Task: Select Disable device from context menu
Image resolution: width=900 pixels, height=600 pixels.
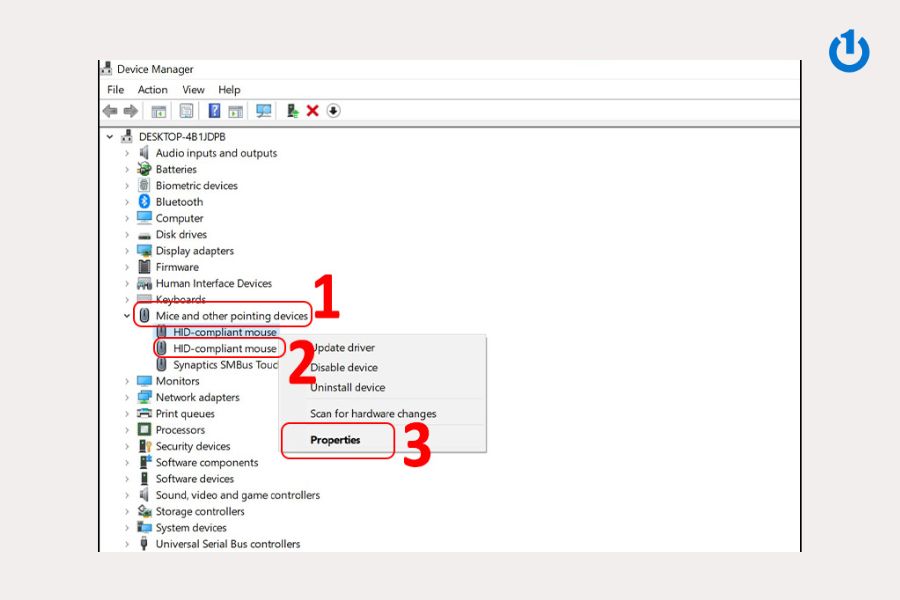Action: click(344, 367)
